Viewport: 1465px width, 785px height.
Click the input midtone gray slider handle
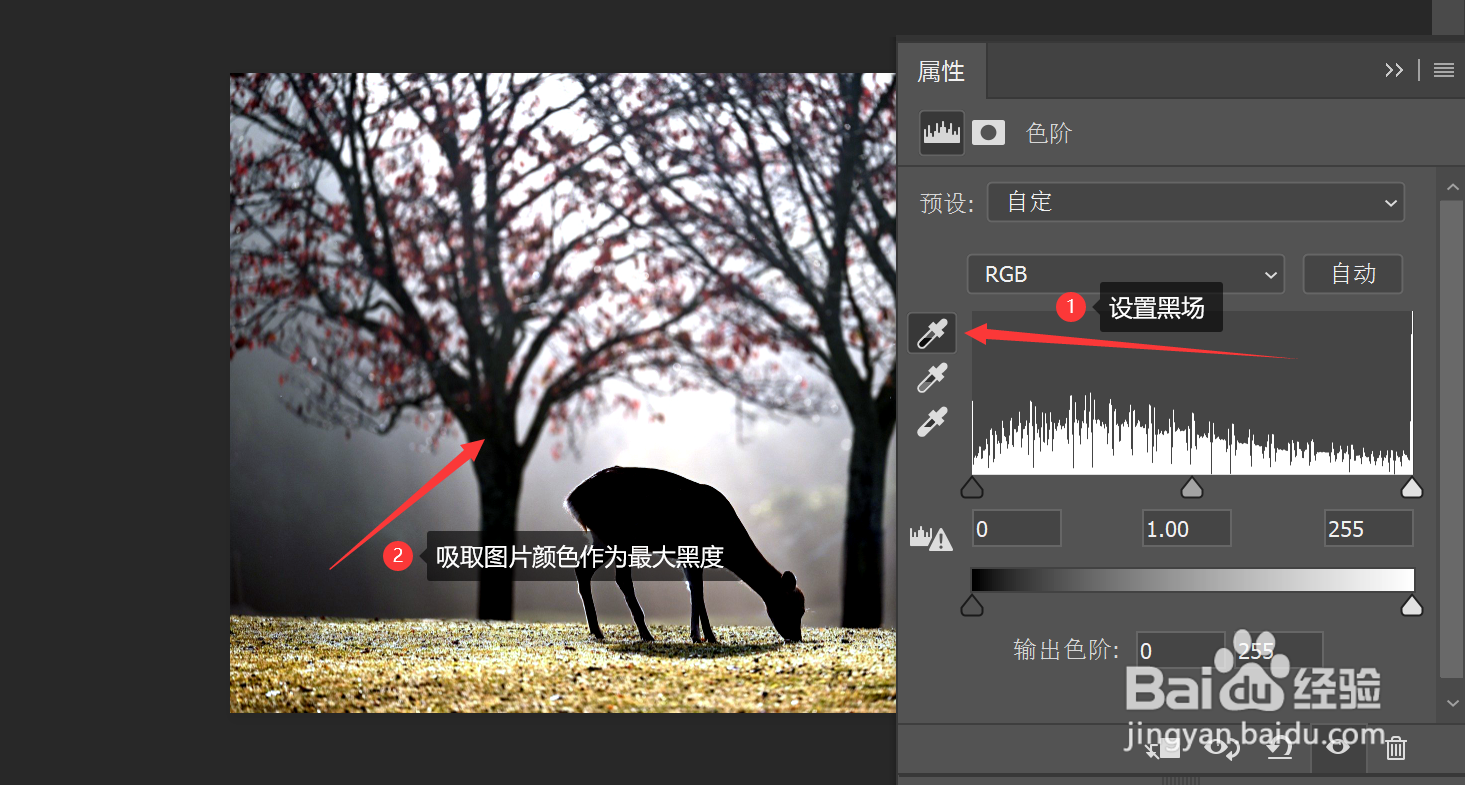click(1192, 487)
